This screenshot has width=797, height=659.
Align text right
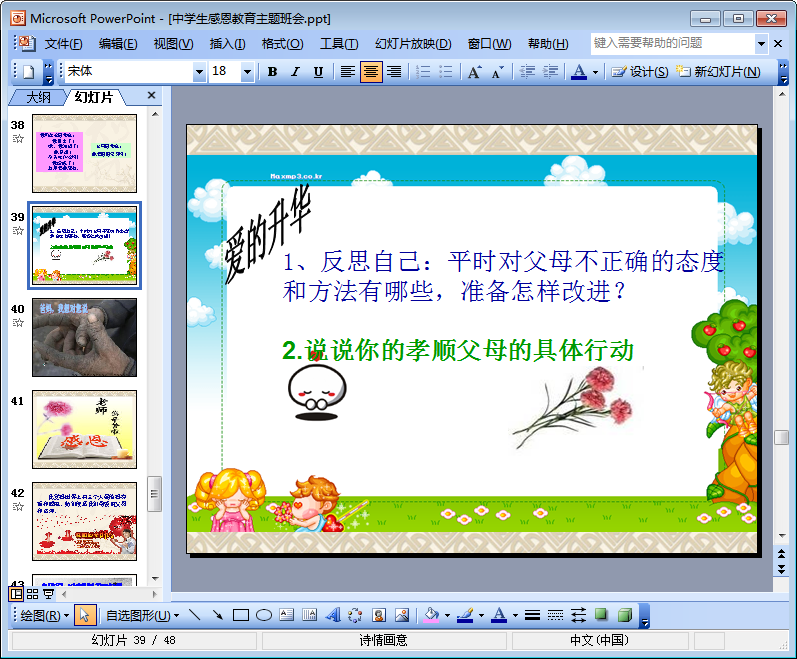point(394,72)
